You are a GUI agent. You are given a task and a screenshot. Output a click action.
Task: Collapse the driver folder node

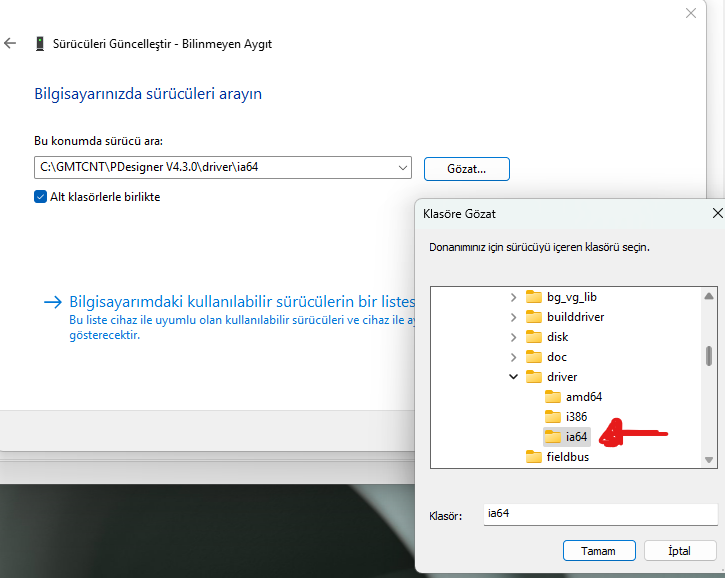(x=513, y=376)
